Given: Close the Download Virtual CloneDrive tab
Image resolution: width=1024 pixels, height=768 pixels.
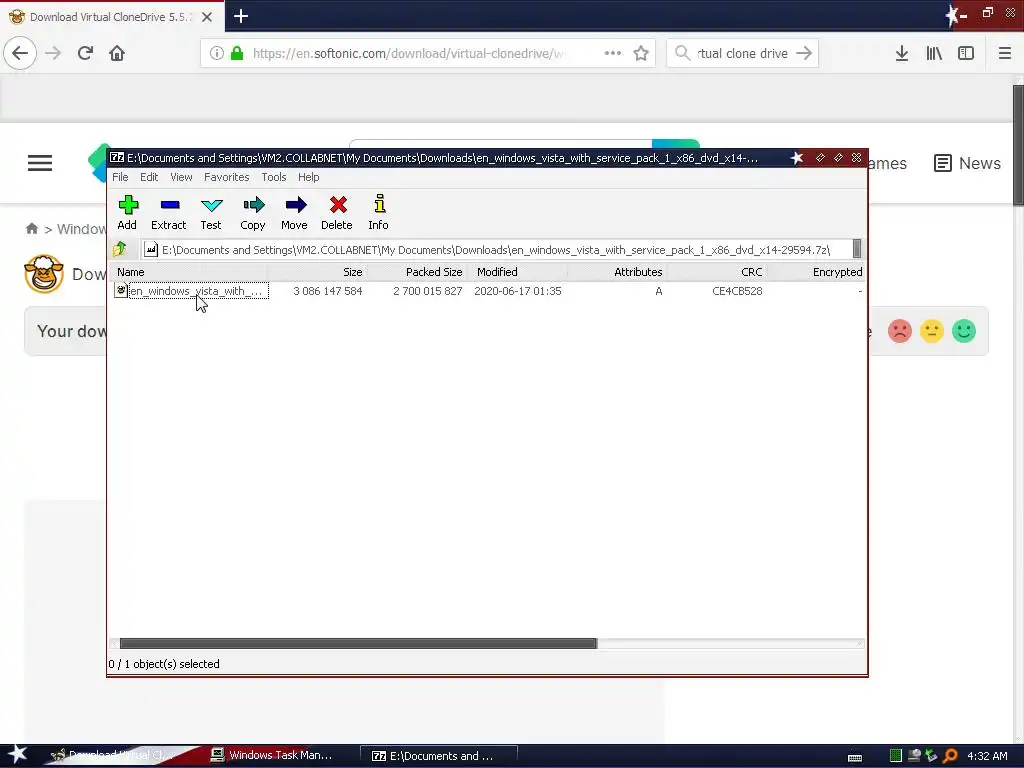Looking at the screenshot, I should pyautogui.click(x=207, y=17).
